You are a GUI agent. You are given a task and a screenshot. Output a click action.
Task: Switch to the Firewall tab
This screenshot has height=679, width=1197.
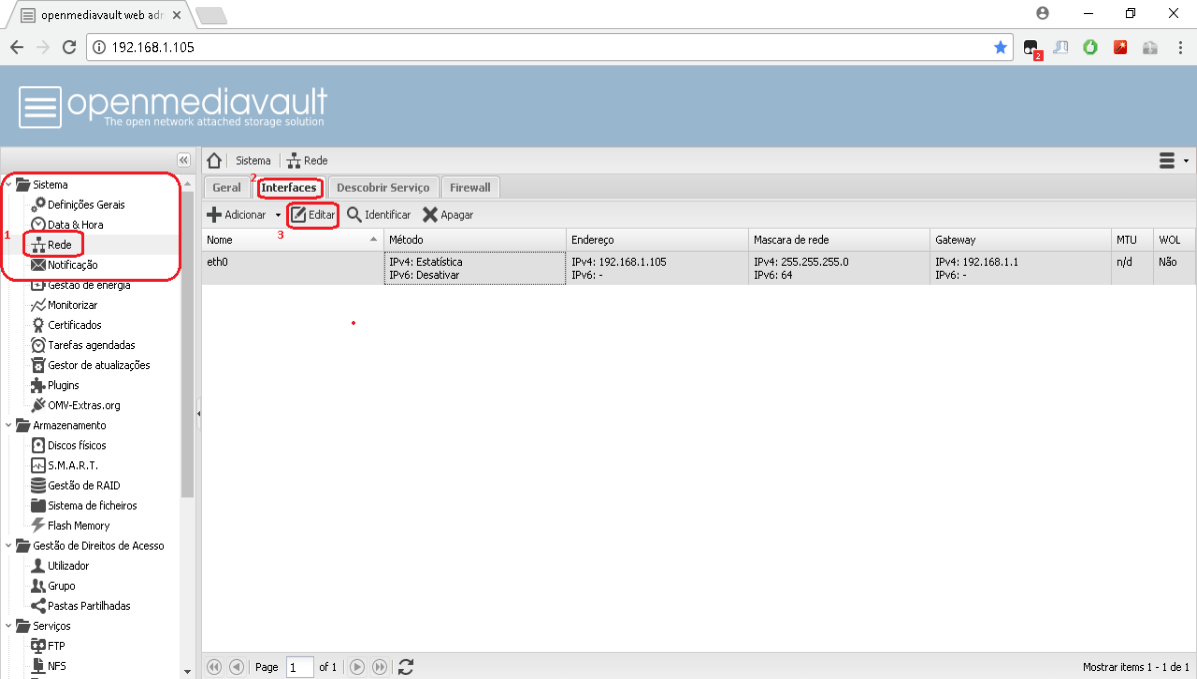pos(470,188)
